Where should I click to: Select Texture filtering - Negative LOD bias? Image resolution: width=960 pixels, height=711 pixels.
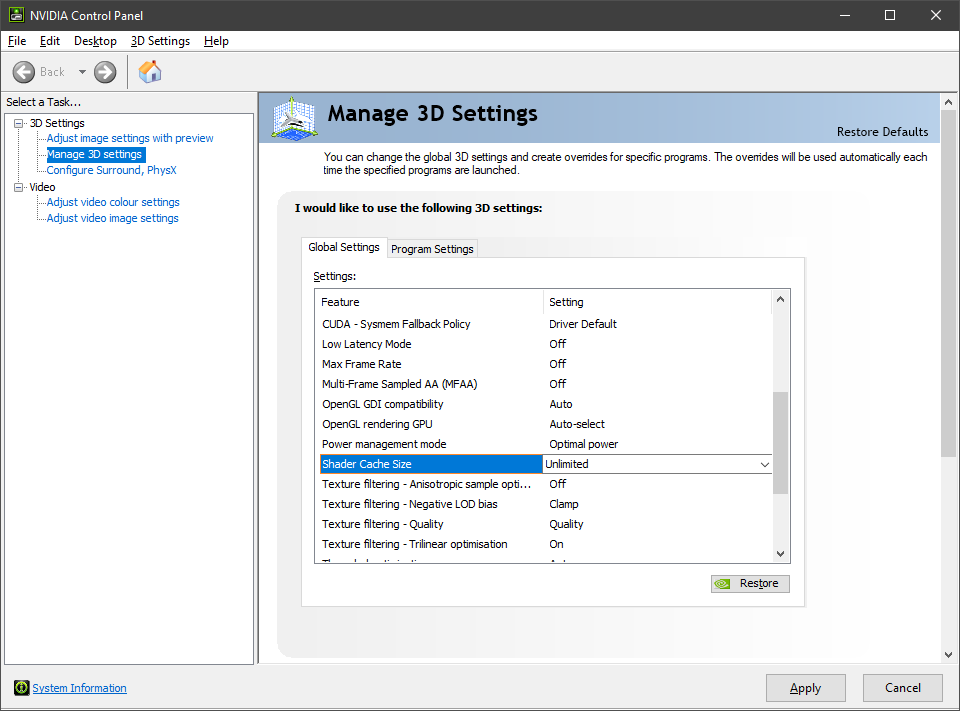546,504
